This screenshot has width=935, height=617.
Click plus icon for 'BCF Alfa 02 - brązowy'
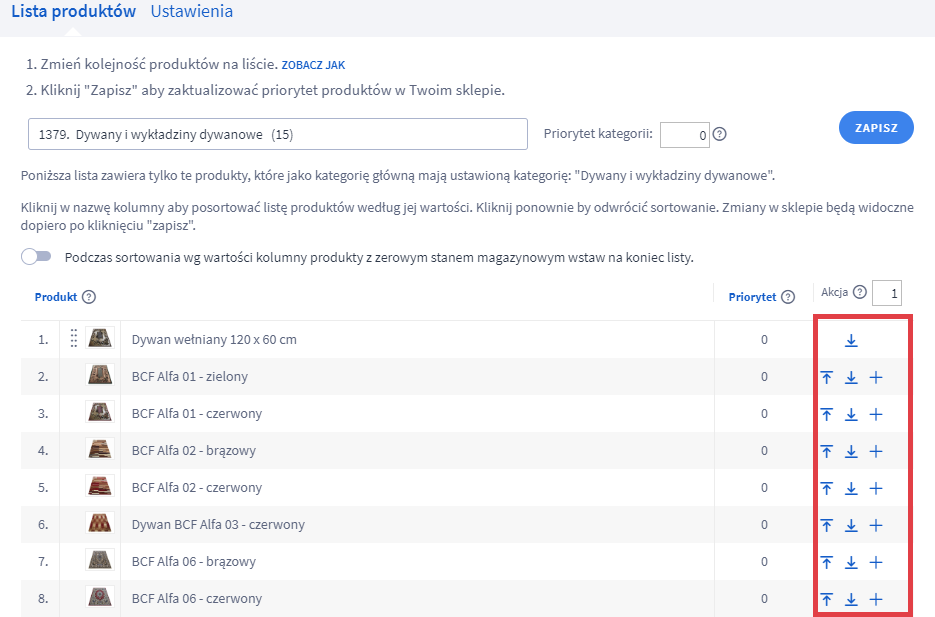tap(875, 451)
